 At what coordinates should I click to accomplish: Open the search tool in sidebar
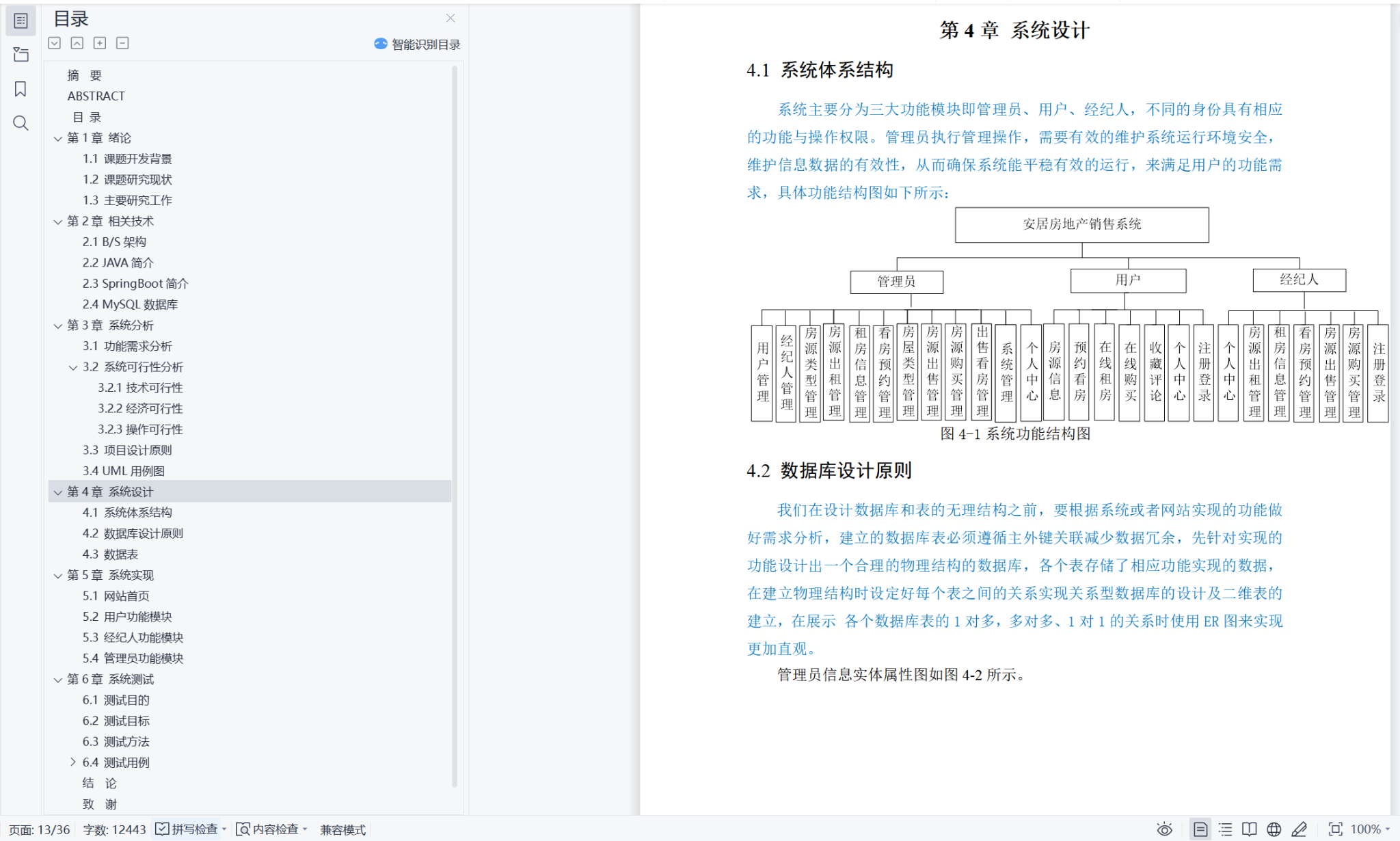tap(21, 123)
